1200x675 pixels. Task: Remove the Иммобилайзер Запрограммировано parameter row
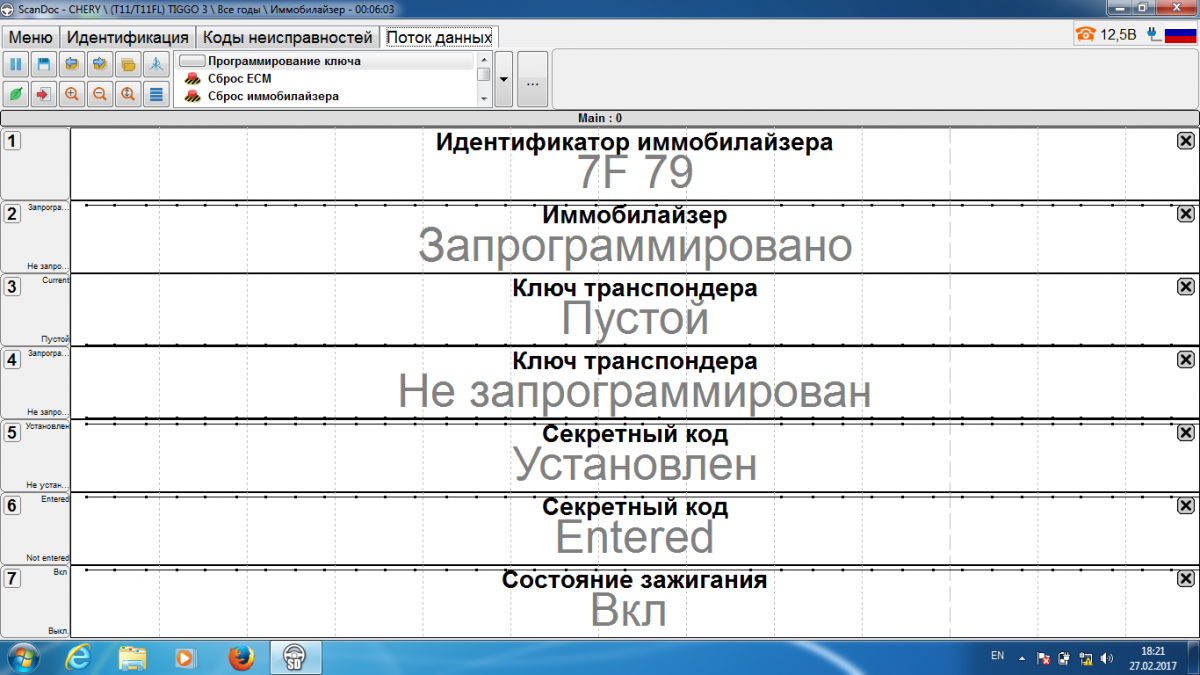(1185, 213)
